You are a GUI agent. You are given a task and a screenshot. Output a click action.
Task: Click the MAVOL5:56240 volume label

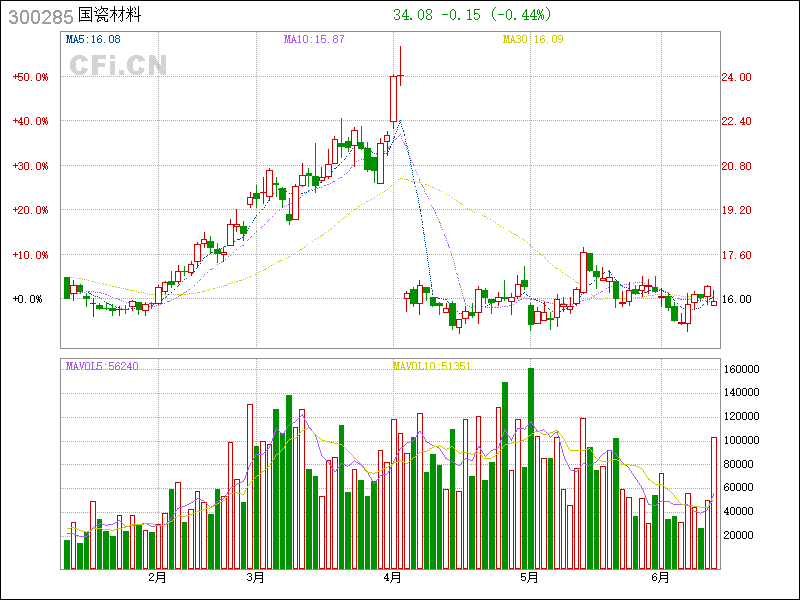[x=101, y=367]
